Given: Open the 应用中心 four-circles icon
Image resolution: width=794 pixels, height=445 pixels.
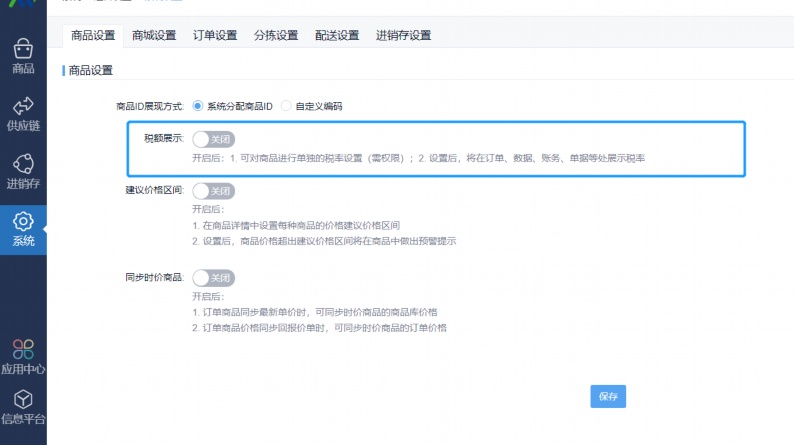Looking at the screenshot, I should [x=23, y=349].
